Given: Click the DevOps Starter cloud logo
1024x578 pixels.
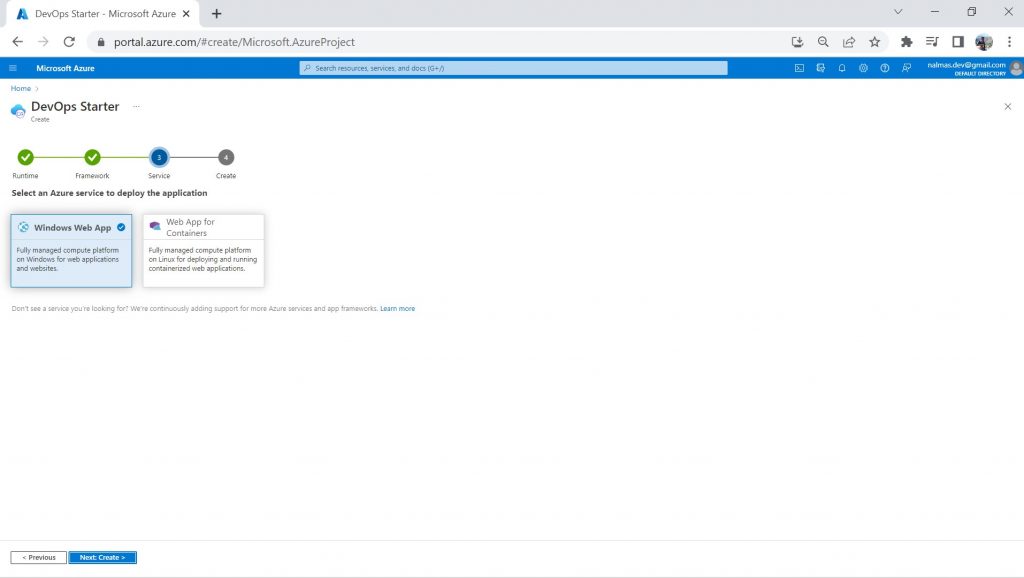Looking at the screenshot, I should coord(18,110).
